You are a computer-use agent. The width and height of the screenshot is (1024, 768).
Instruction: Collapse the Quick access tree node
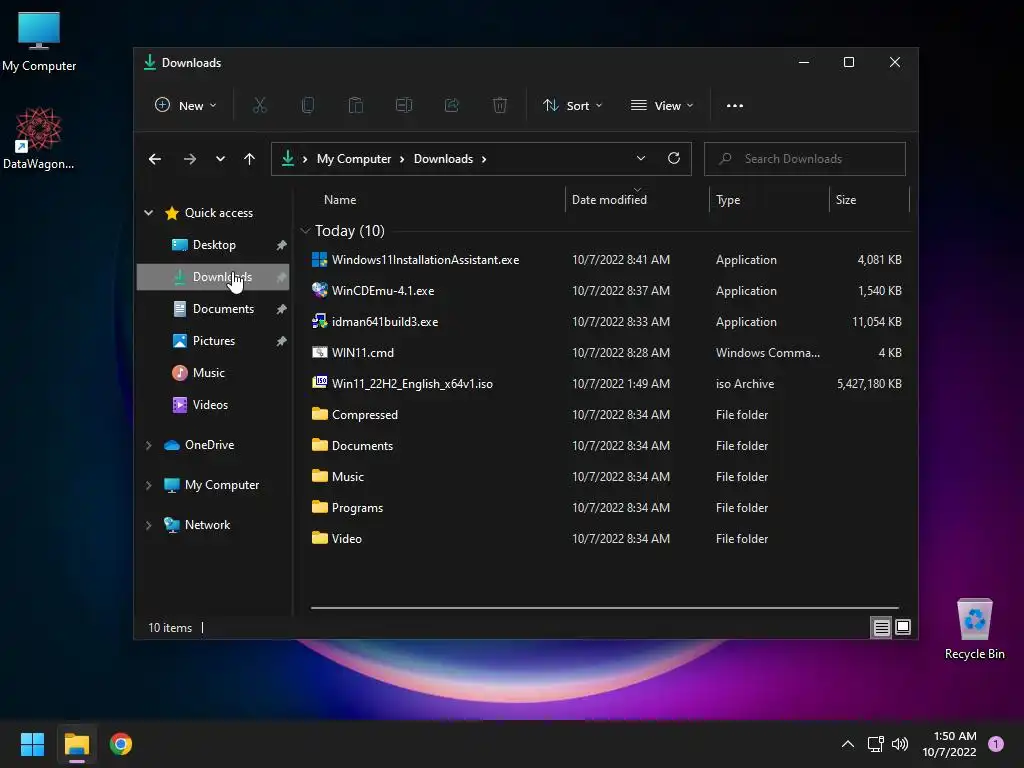click(149, 213)
